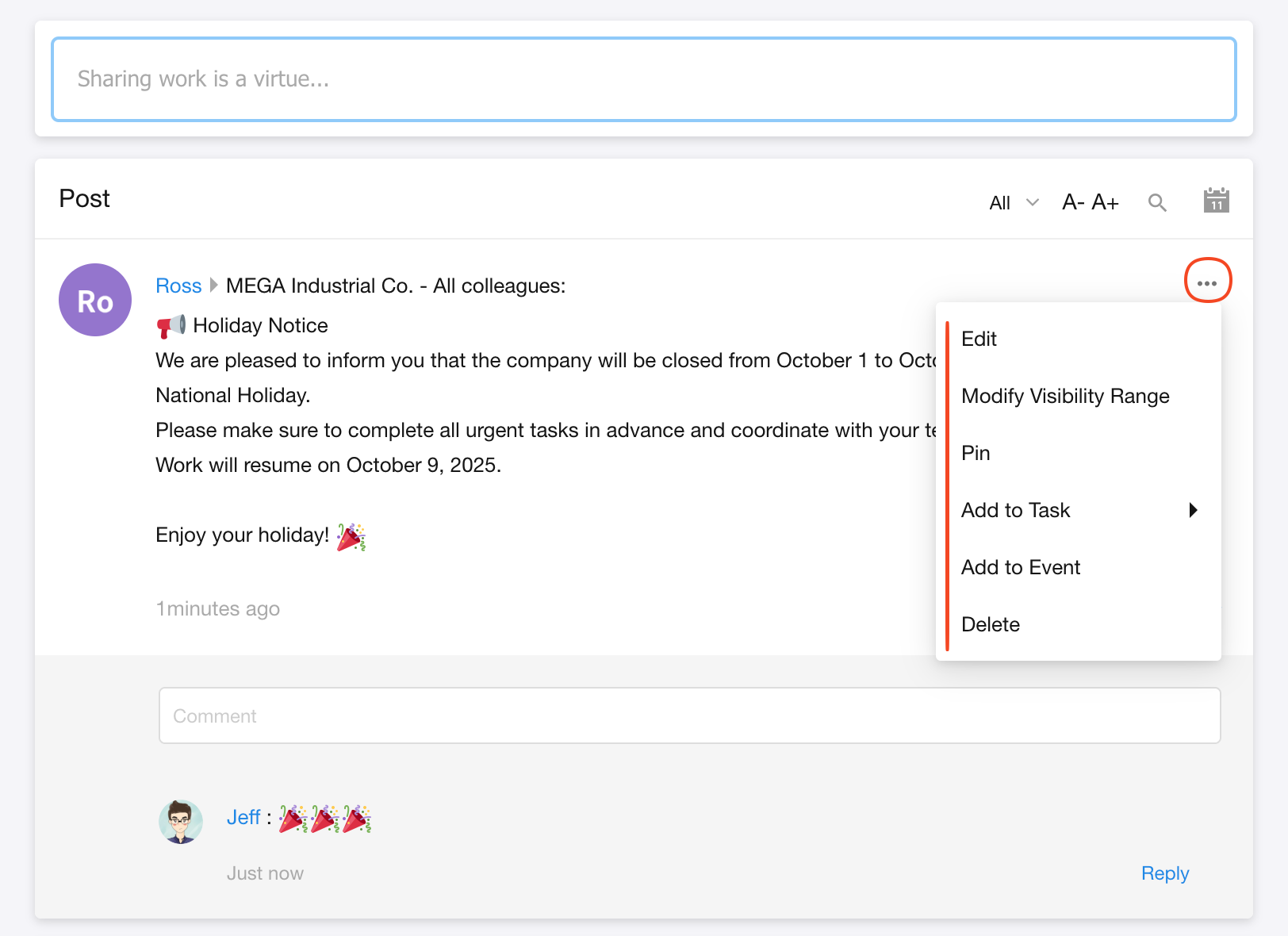
Task: Increase font size with A+ button
Action: click(1105, 202)
